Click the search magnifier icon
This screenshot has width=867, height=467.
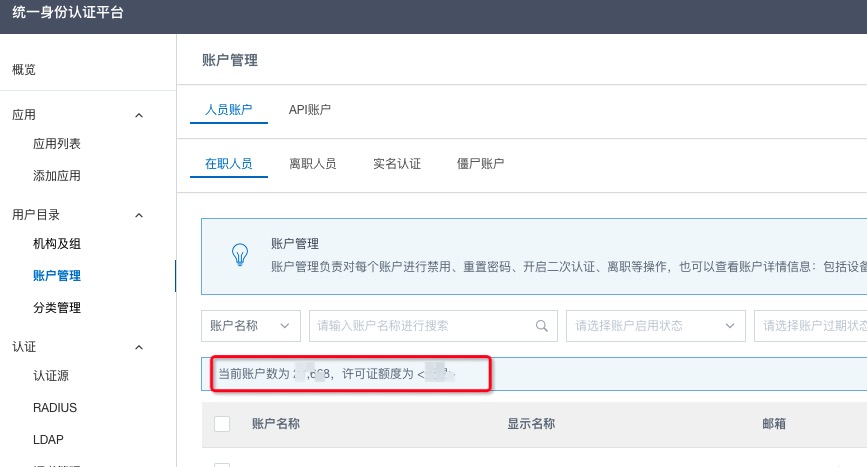[542, 325]
